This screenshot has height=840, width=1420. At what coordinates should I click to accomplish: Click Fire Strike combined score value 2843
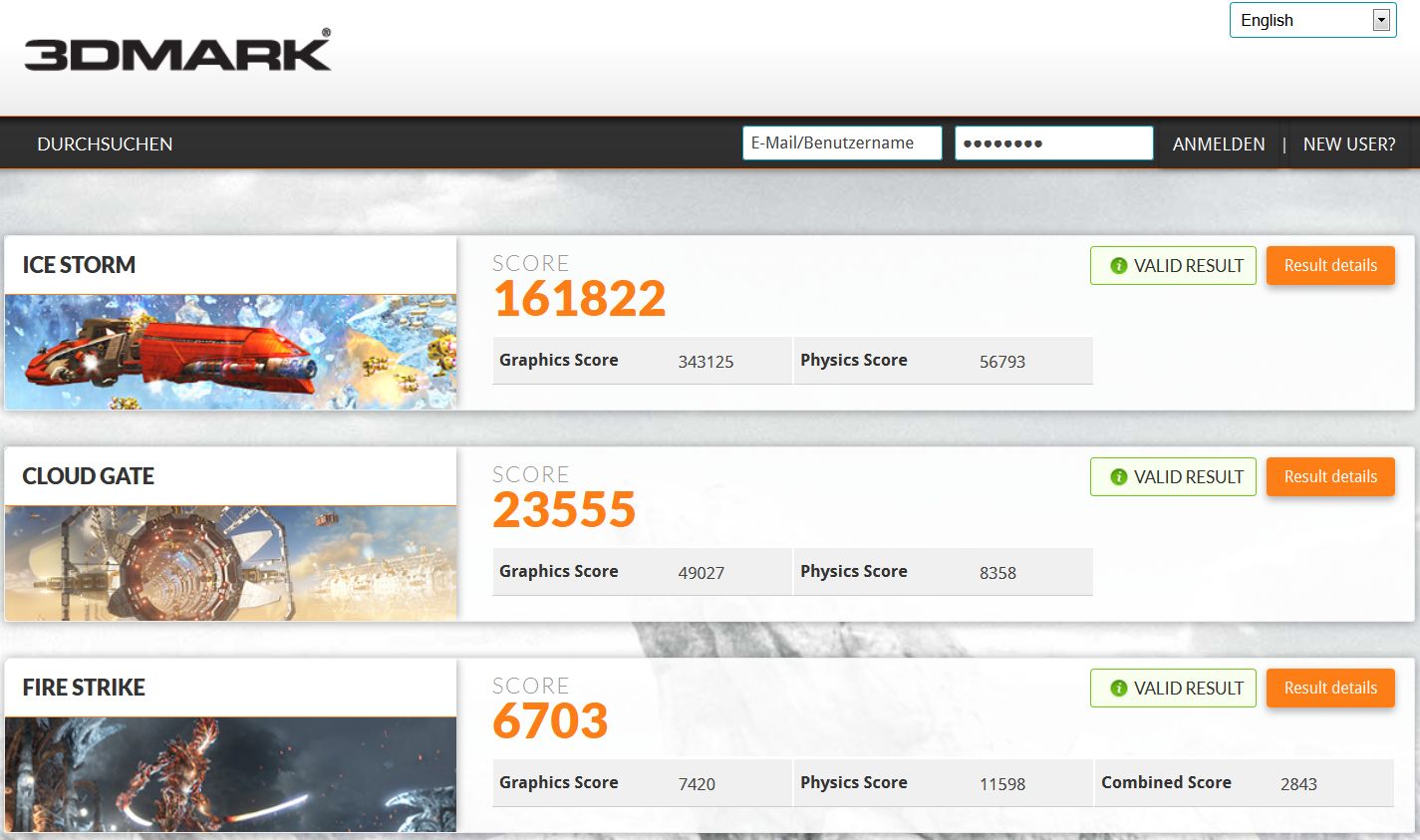click(x=1298, y=784)
